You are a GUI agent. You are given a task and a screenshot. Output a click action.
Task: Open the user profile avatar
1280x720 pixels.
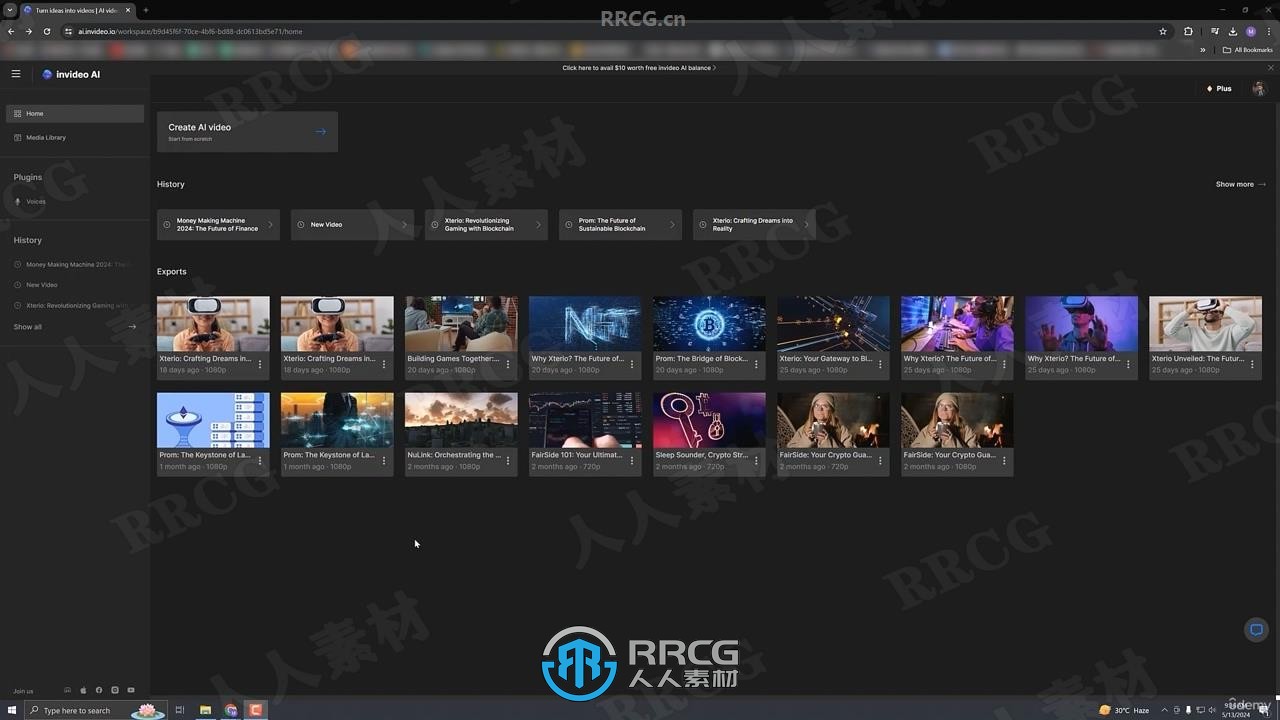[x=1258, y=89]
